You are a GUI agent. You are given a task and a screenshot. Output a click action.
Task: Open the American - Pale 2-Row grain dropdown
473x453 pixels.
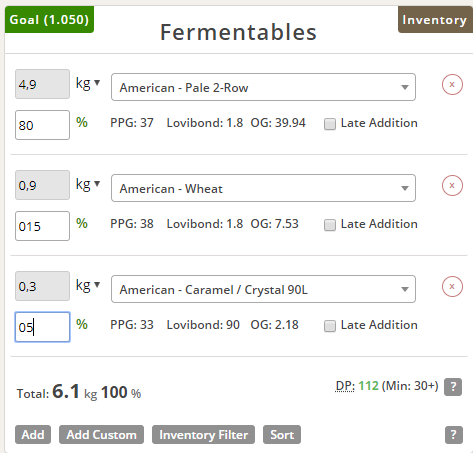pos(263,87)
